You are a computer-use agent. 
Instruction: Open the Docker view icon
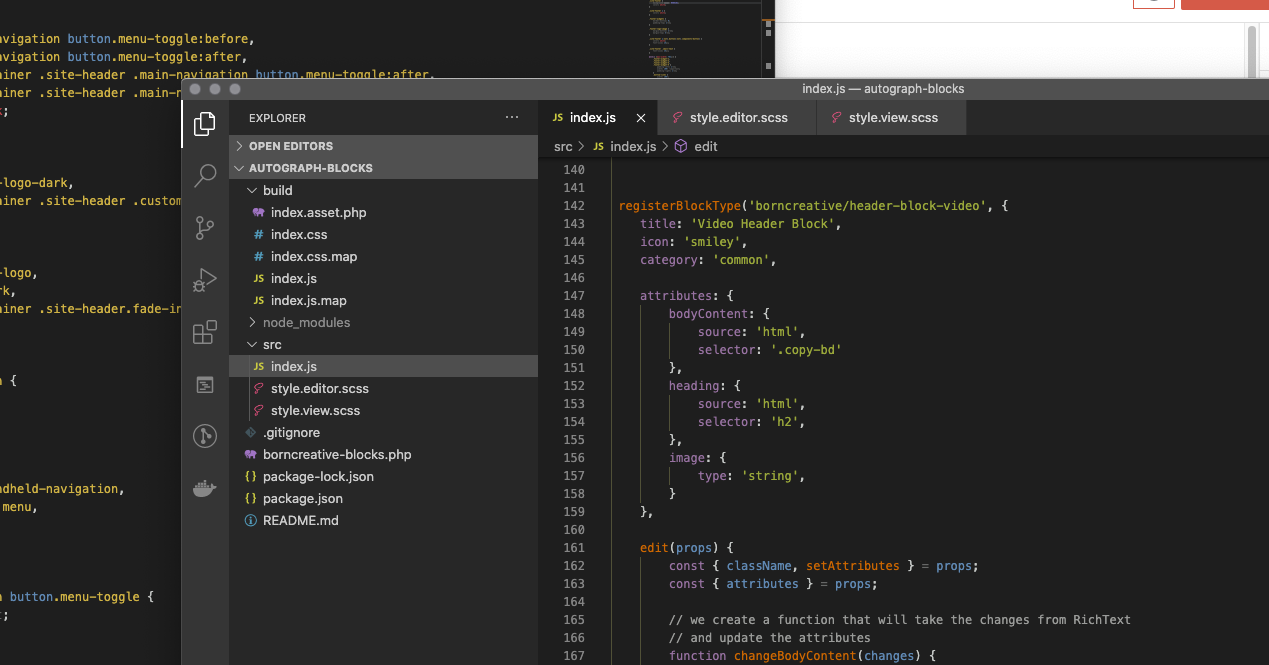205,488
